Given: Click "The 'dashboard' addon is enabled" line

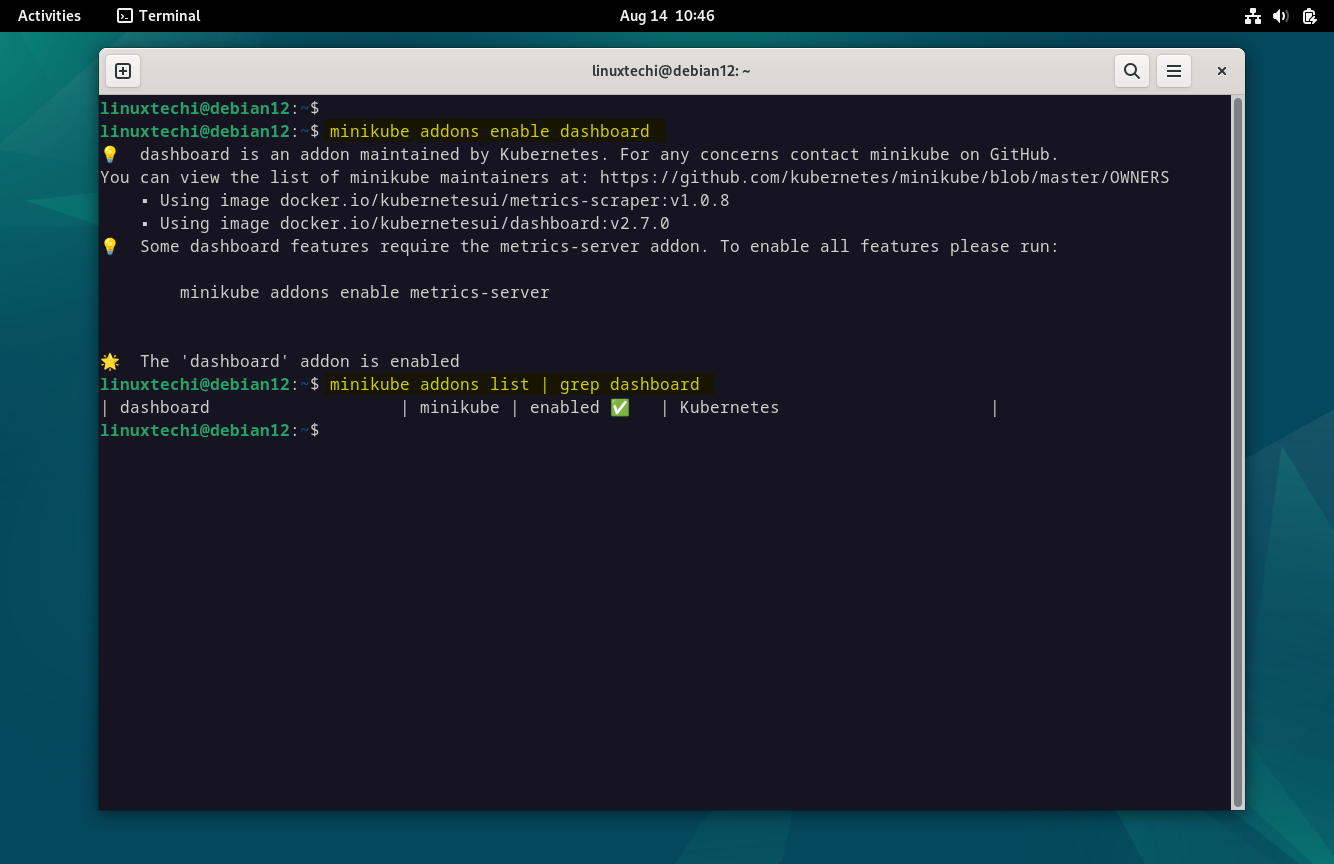Looking at the screenshot, I should (x=300, y=361).
